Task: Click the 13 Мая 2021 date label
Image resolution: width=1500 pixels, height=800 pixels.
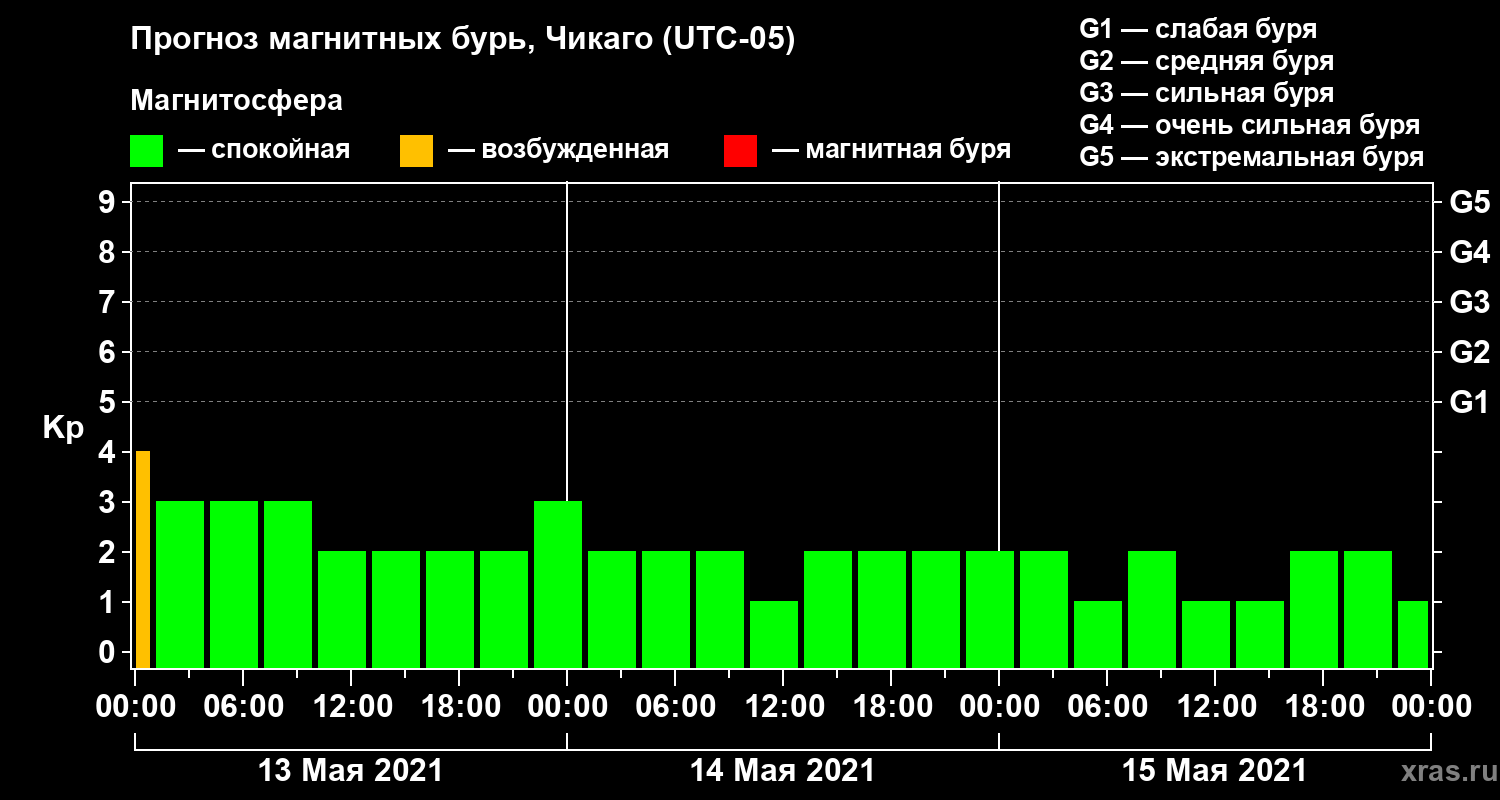Action: (350, 771)
